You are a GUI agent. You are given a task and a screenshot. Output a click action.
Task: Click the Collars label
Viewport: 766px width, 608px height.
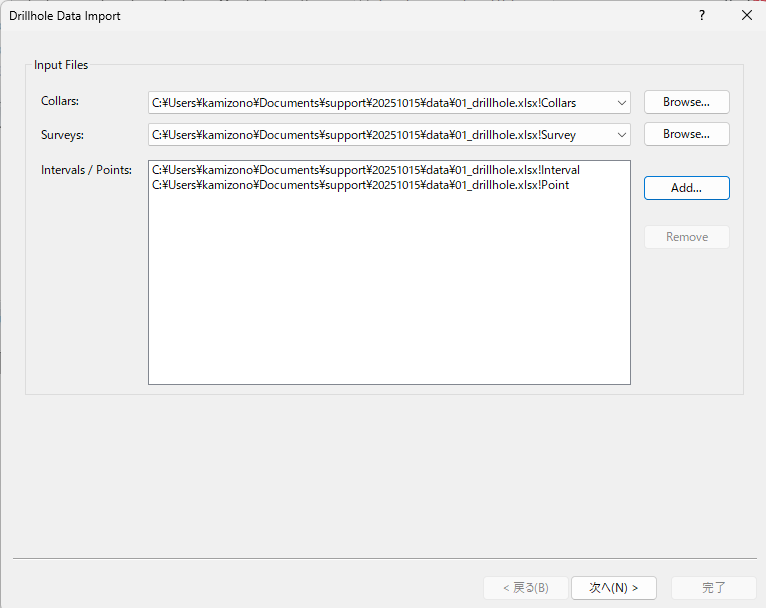[x=60, y=102]
